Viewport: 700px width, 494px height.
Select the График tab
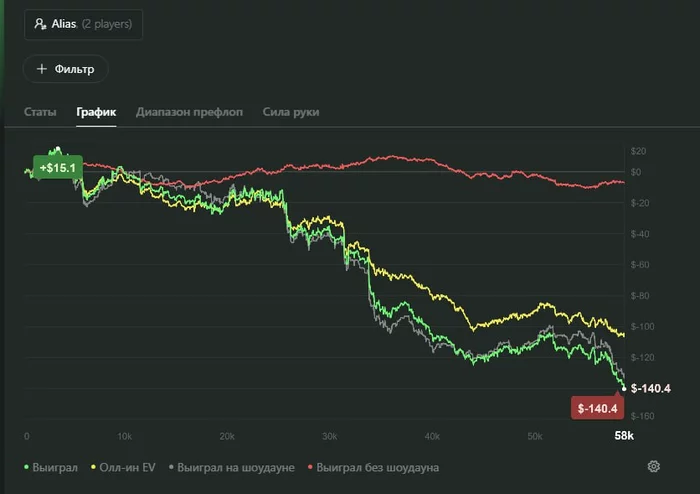pyautogui.click(x=96, y=112)
